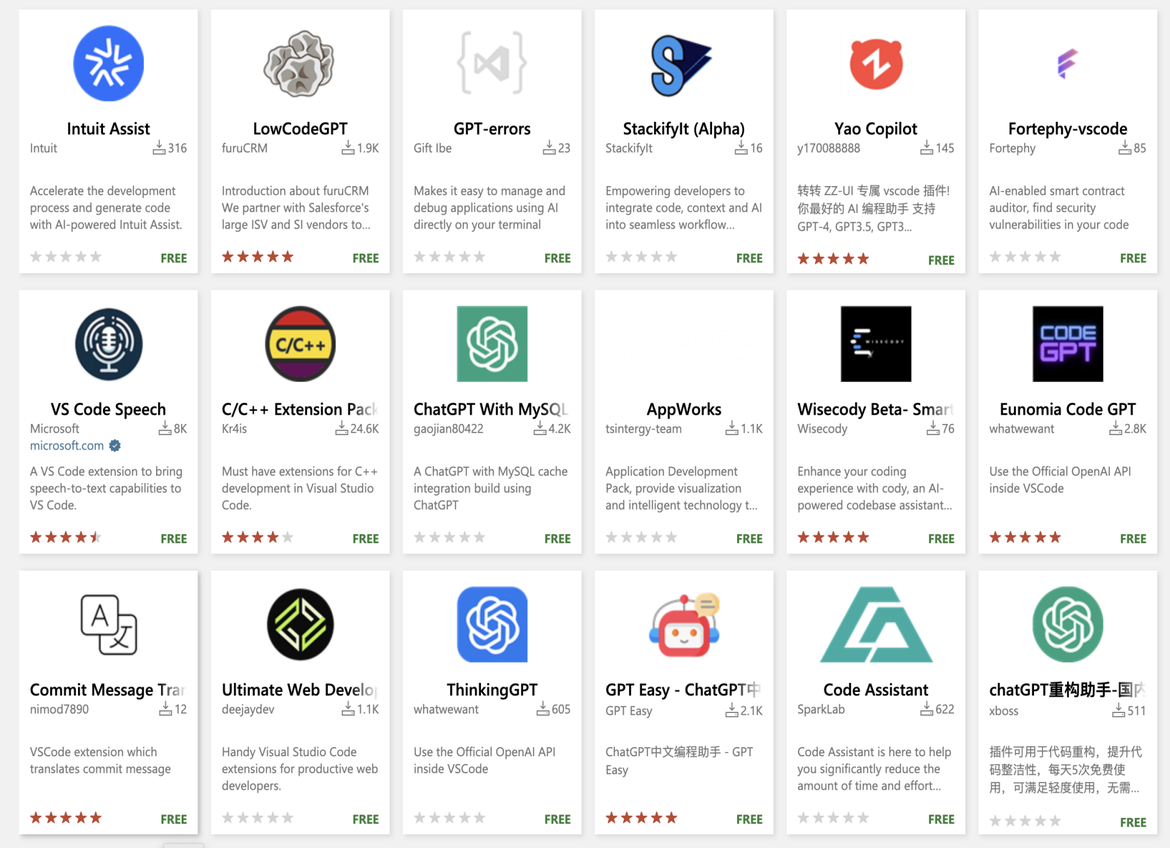The image size is (1170, 848).
Task: Click the Wisecody black square logo
Action: click(x=876, y=344)
